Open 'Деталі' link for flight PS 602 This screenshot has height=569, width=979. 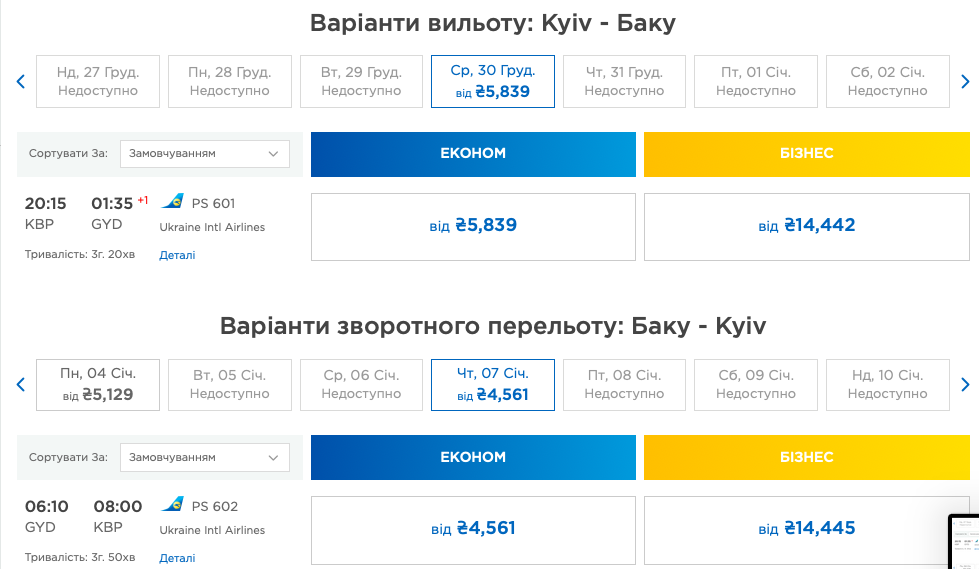[177, 558]
